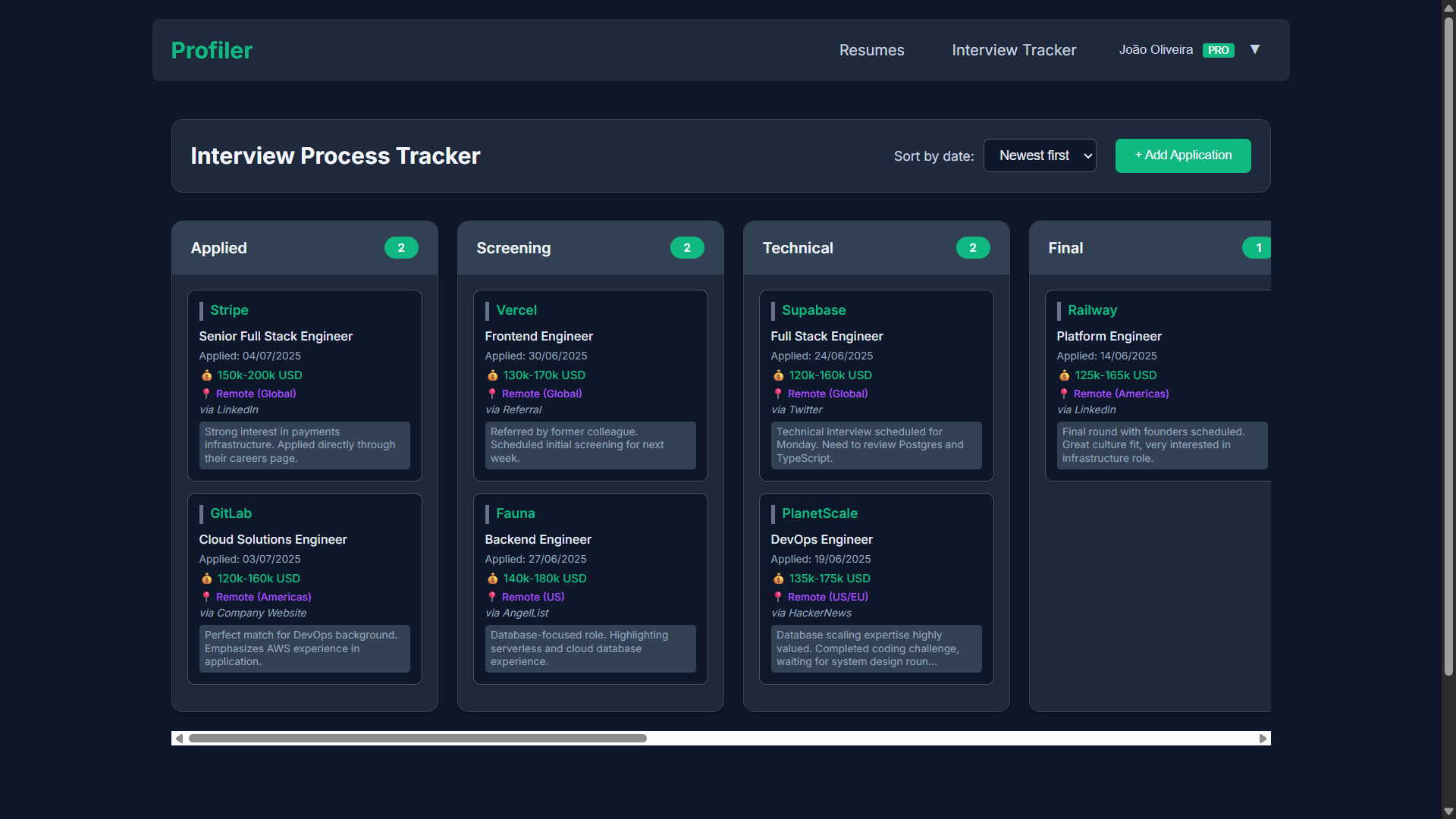This screenshot has width=1456, height=819.
Task: Click the money bag salary icon on Stripe card
Action: point(206,375)
